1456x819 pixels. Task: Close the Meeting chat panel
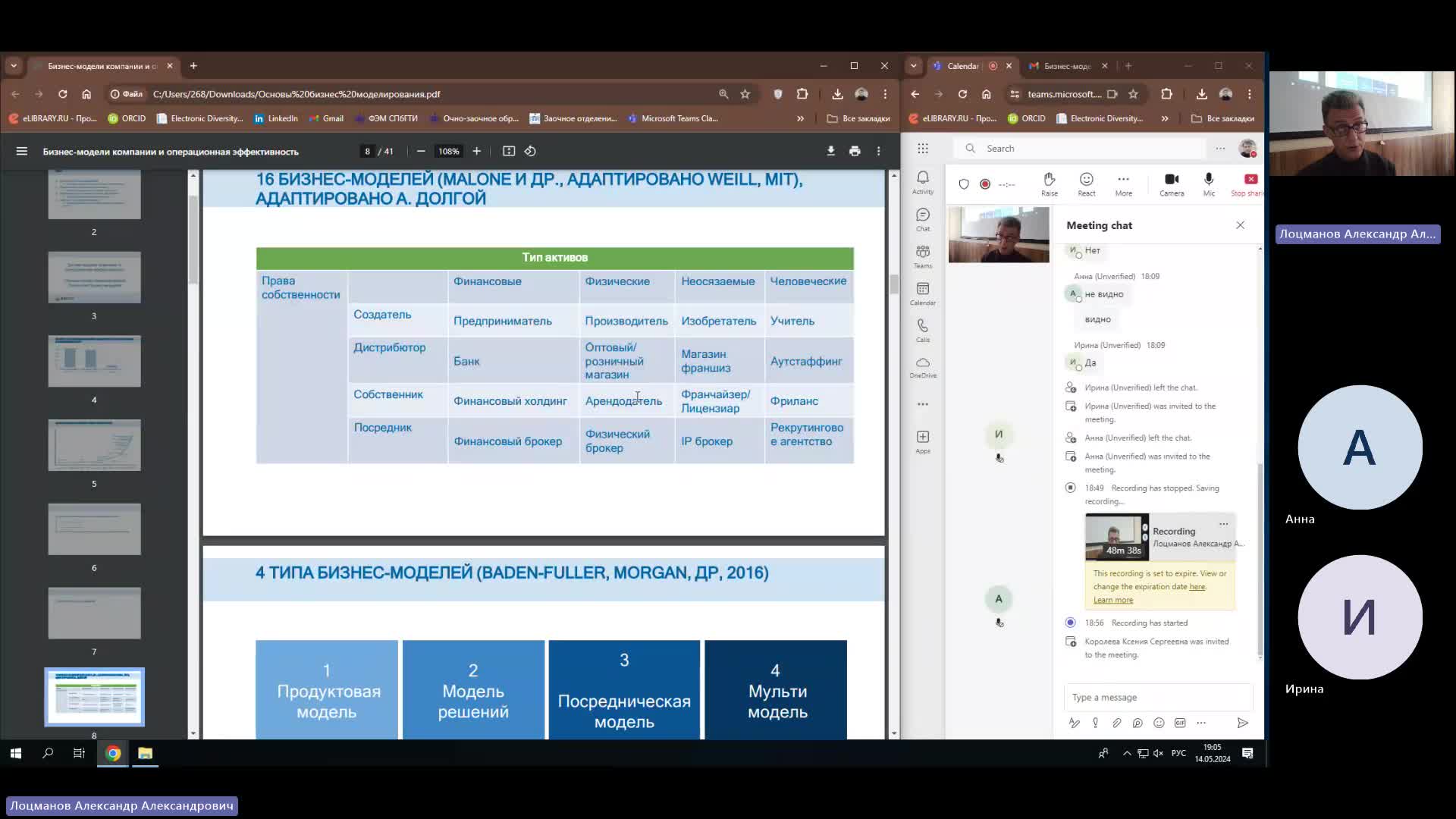[x=1241, y=225]
